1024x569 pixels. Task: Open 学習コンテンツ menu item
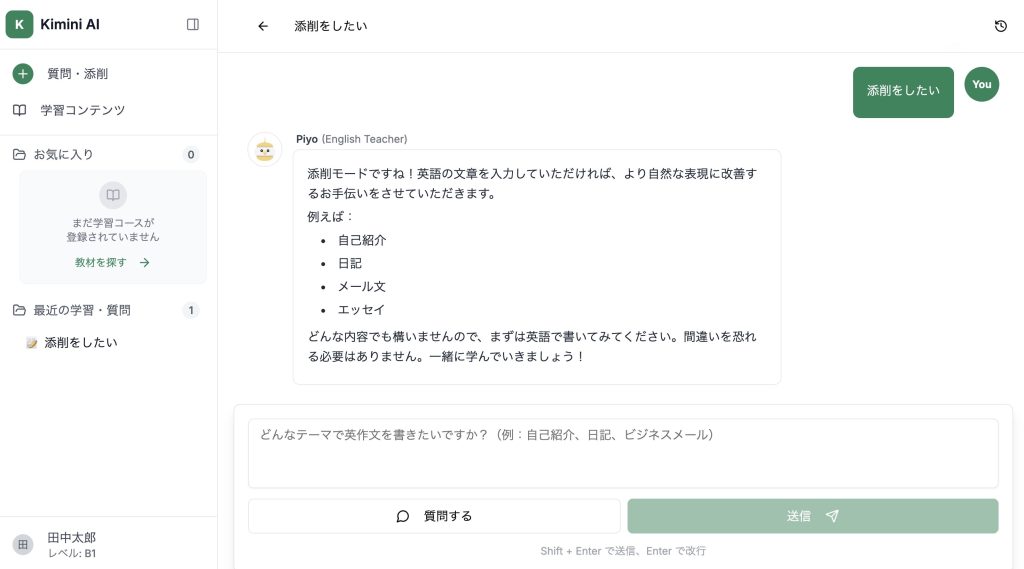coord(82,110)
